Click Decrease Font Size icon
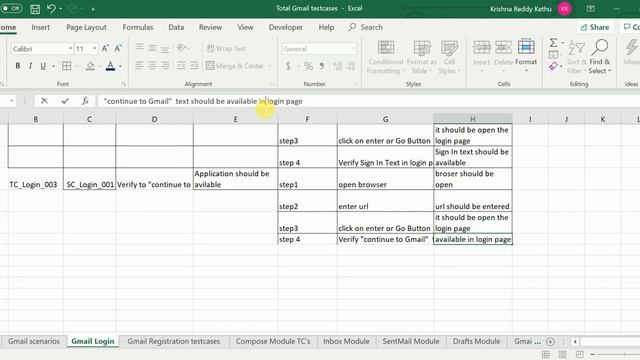640x360 pixels. point(118,49)
